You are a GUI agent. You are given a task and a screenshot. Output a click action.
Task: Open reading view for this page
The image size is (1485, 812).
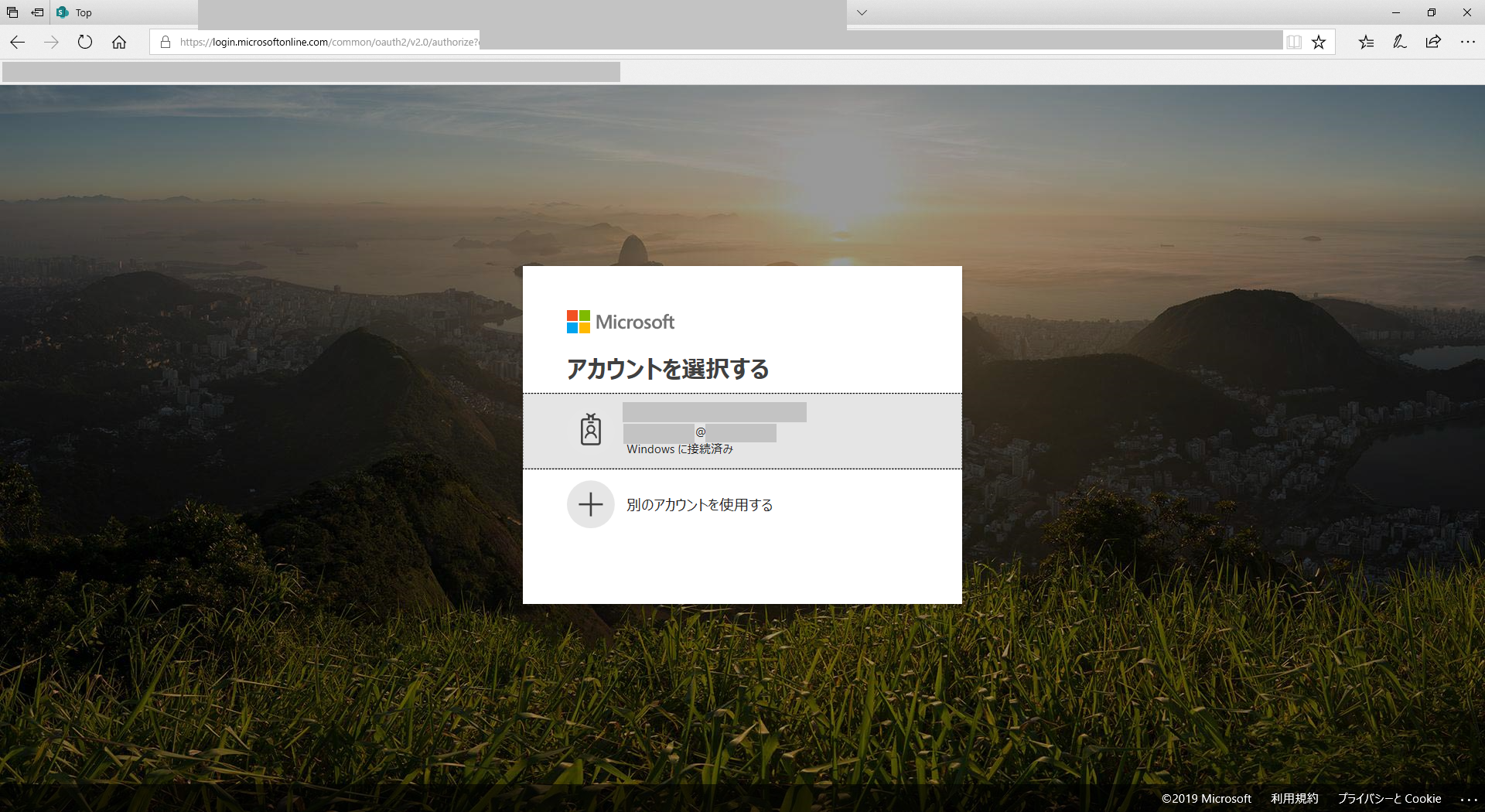pos(1294,42)
